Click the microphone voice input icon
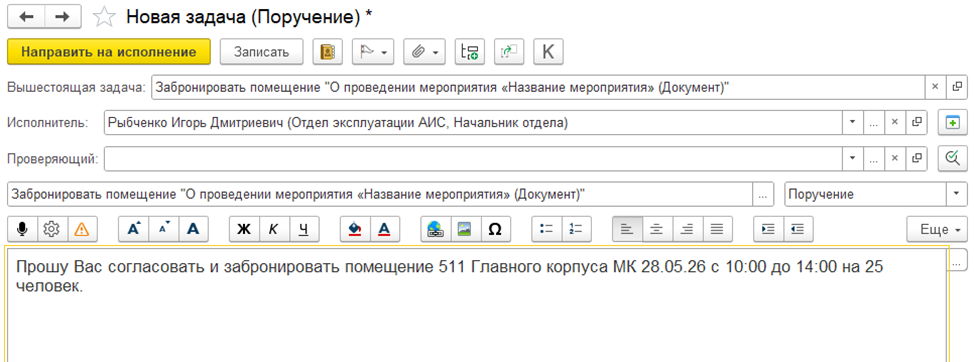 click(23, 229)
